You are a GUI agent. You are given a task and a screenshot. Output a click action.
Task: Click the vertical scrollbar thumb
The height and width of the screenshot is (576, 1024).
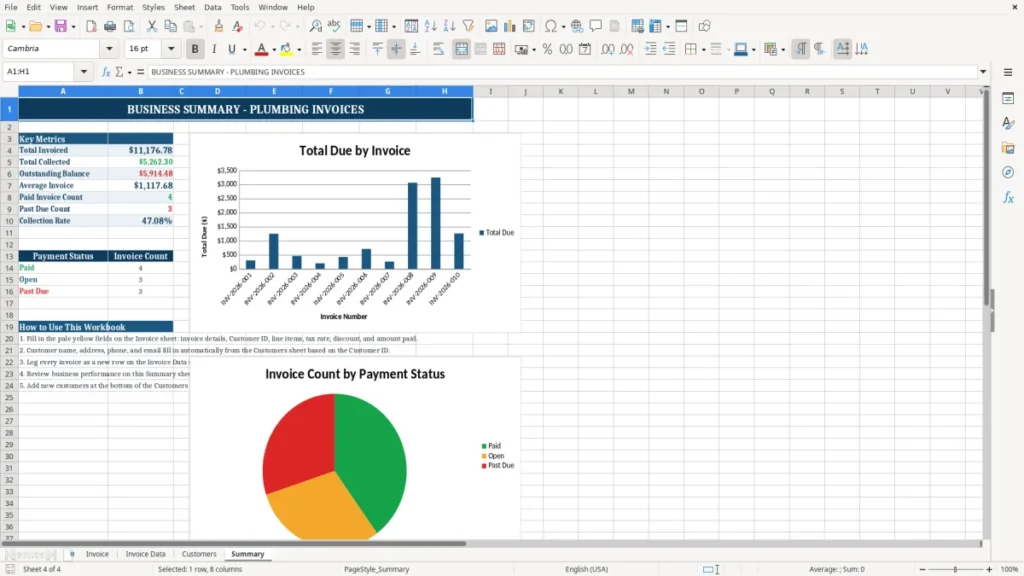point(987,196)
